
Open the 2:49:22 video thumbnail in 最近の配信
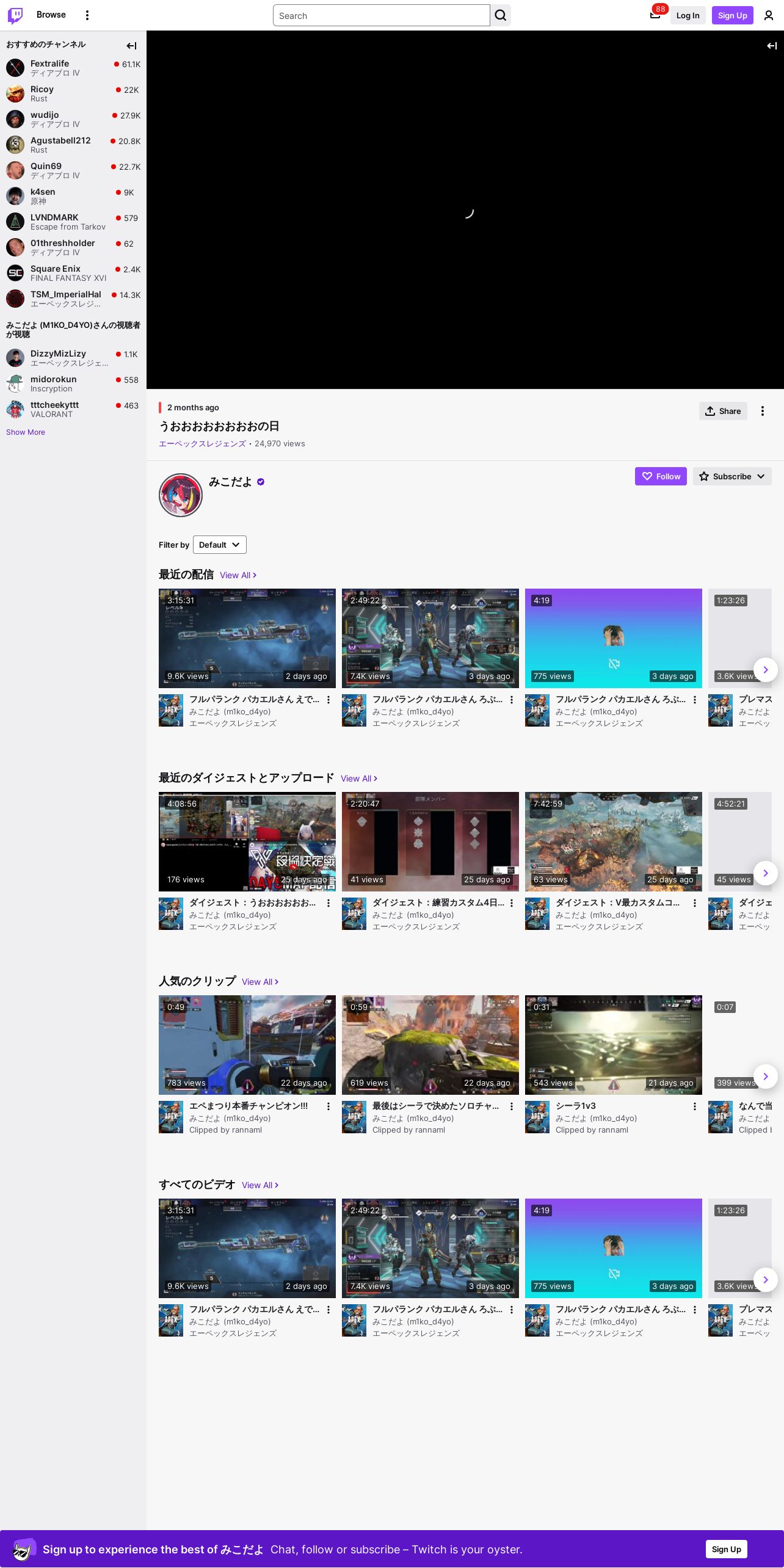tap(430, 638)
